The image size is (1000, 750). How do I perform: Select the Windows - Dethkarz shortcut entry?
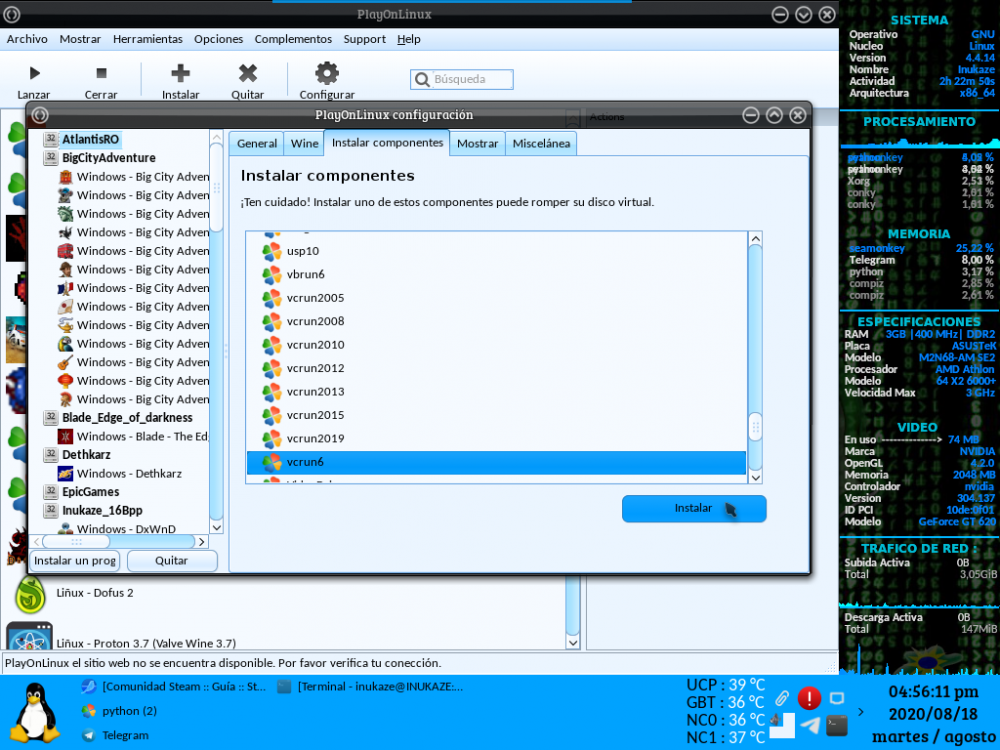(x=129, y=473)
